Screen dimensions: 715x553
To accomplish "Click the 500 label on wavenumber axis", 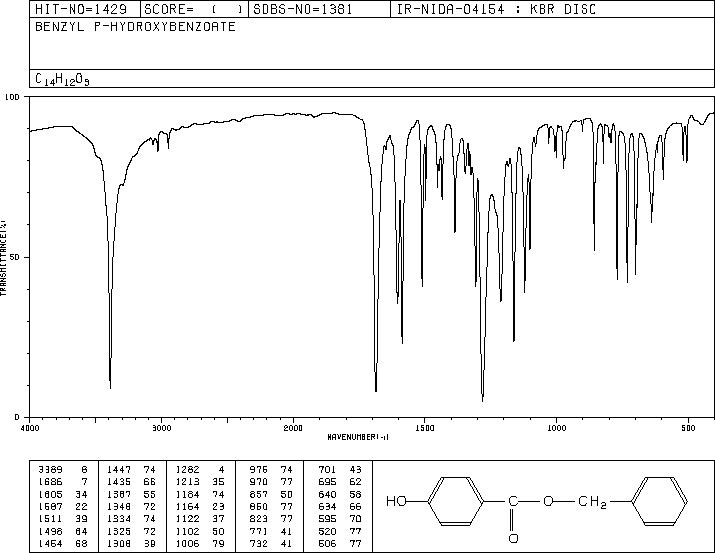I will [x=688, y=428].
